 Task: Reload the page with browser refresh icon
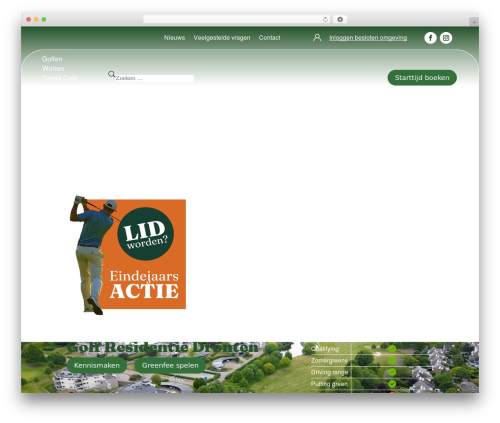click(325, 19)
